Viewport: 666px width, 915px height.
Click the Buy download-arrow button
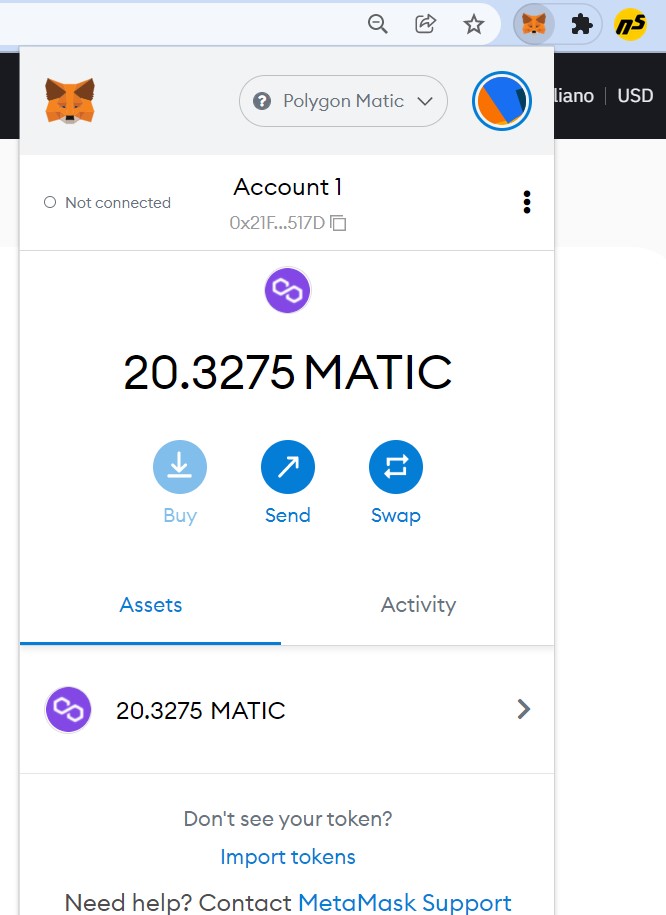click(180, 467)
